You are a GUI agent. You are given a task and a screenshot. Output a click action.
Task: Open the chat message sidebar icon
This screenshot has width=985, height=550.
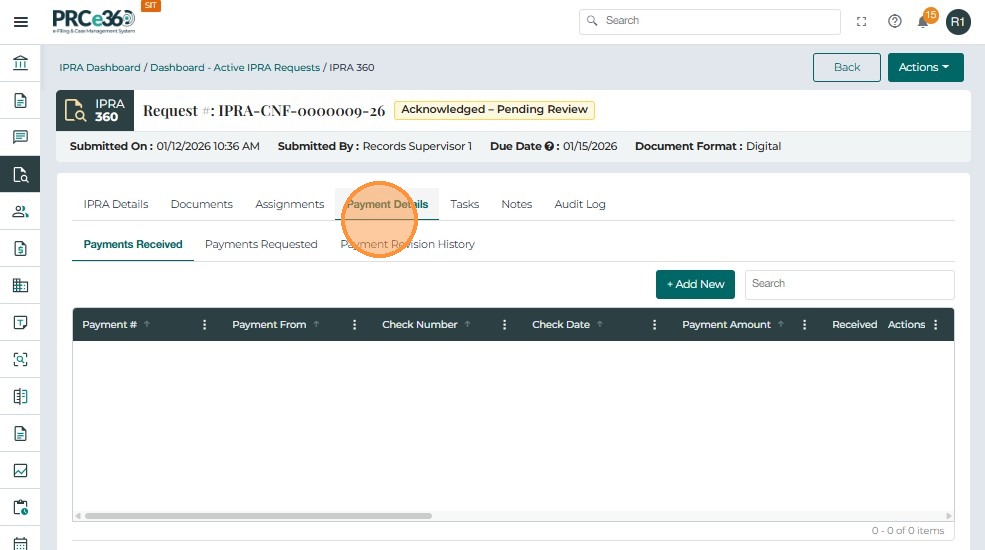[20, 137]
